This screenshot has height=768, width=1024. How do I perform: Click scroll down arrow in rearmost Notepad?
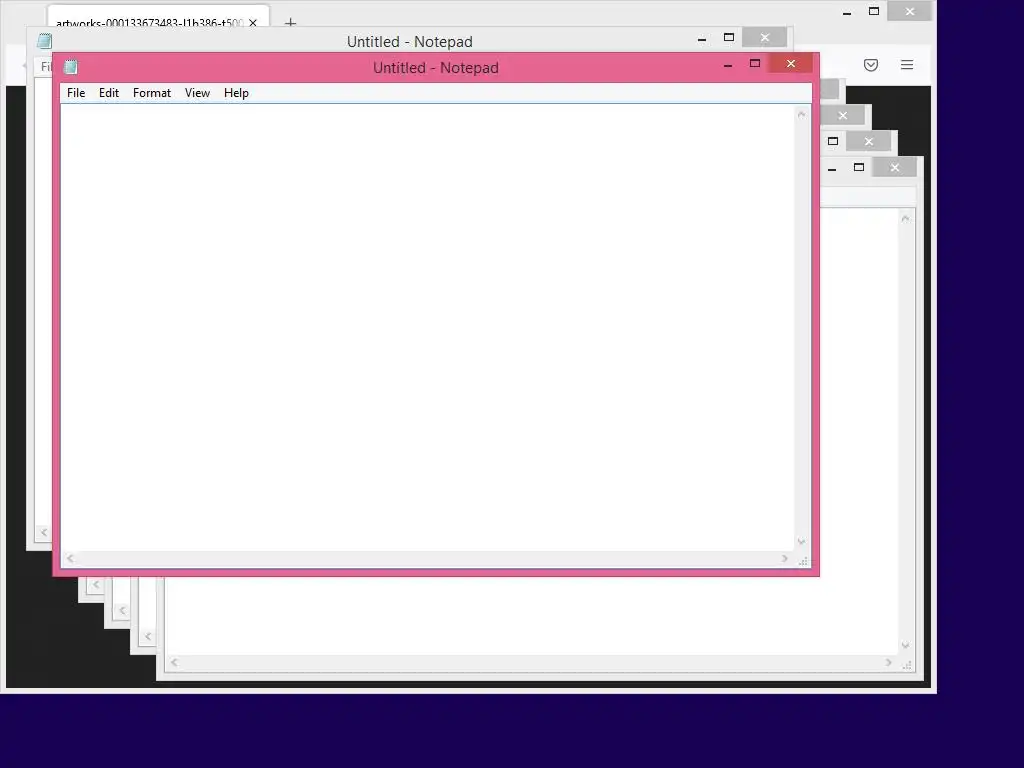click(905, 645)
